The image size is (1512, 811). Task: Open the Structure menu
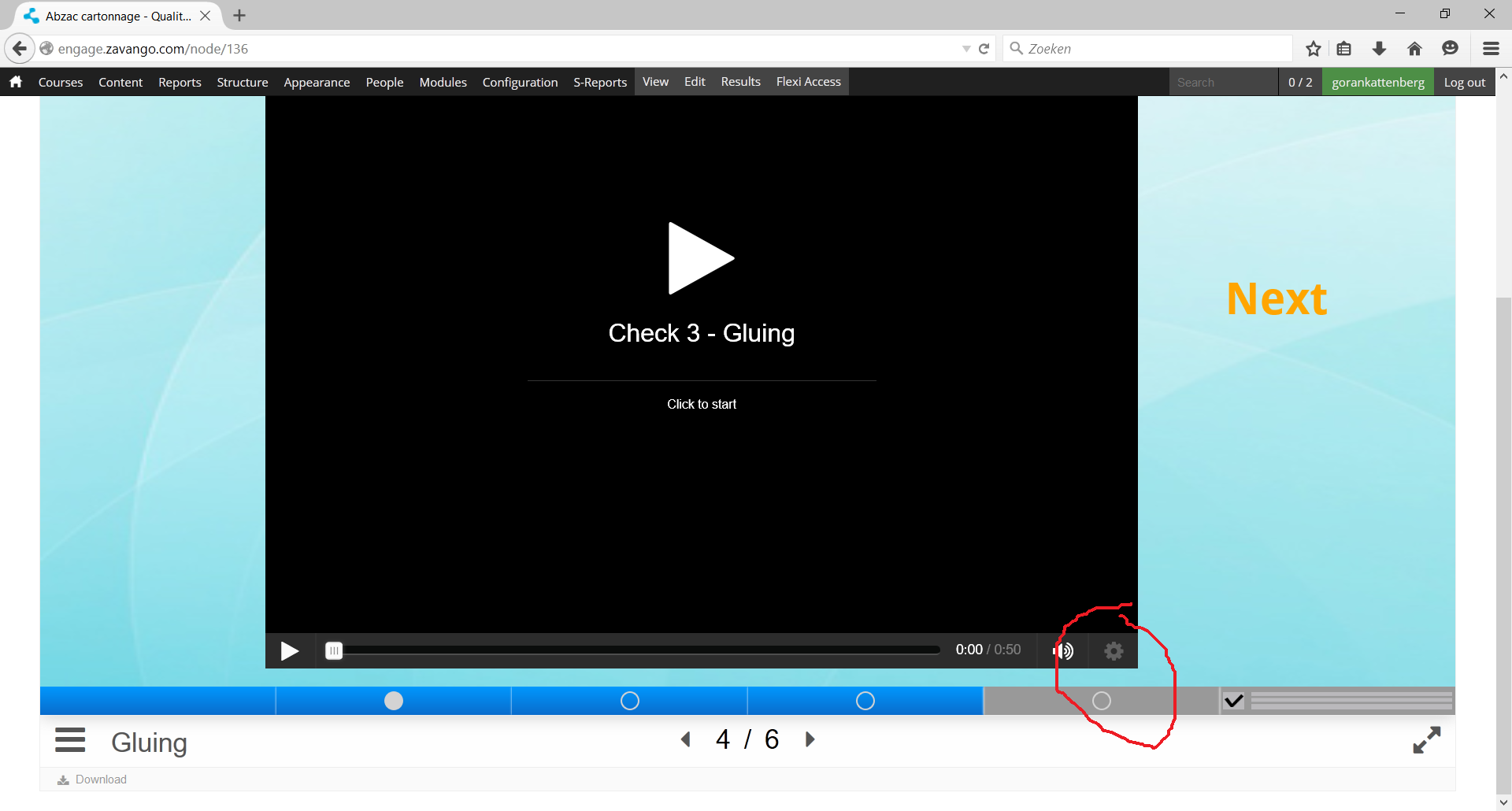[243, 82]
